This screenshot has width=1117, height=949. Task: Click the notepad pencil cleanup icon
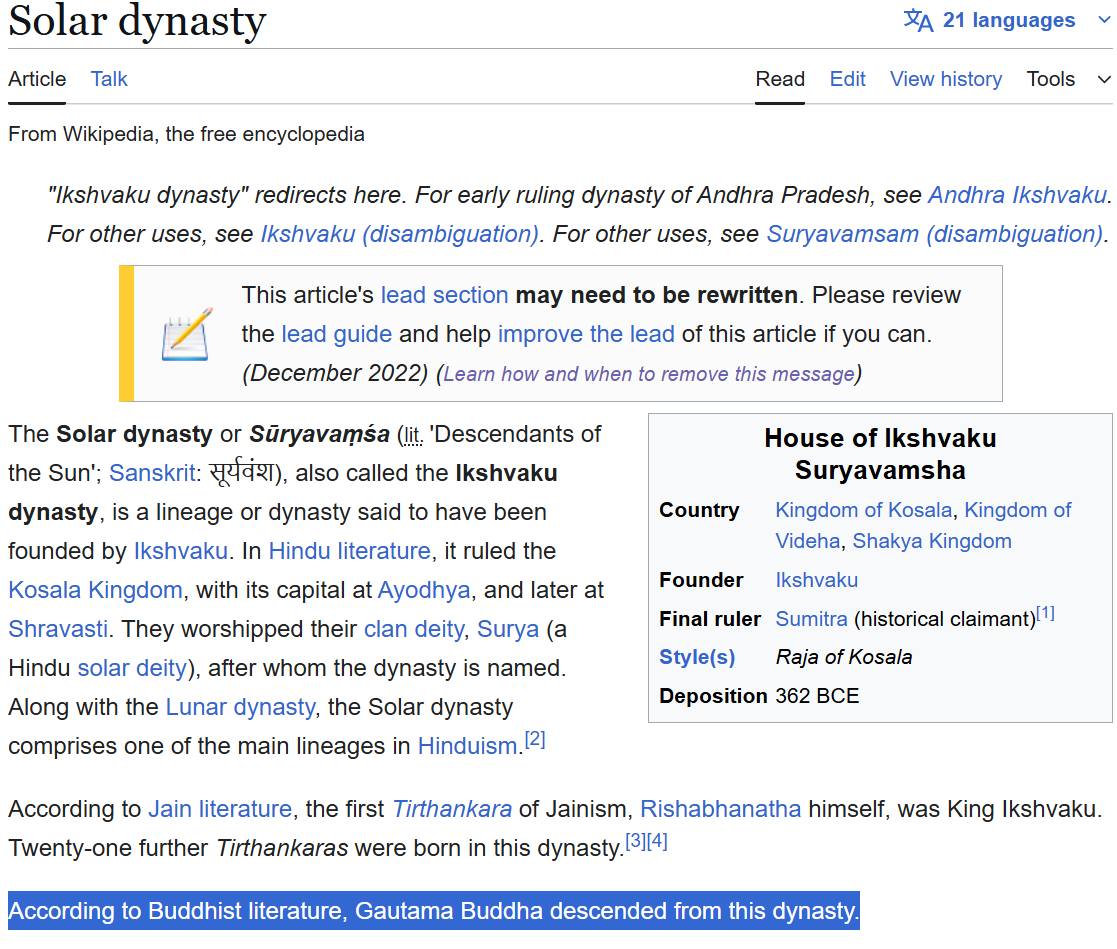(187, 334)
